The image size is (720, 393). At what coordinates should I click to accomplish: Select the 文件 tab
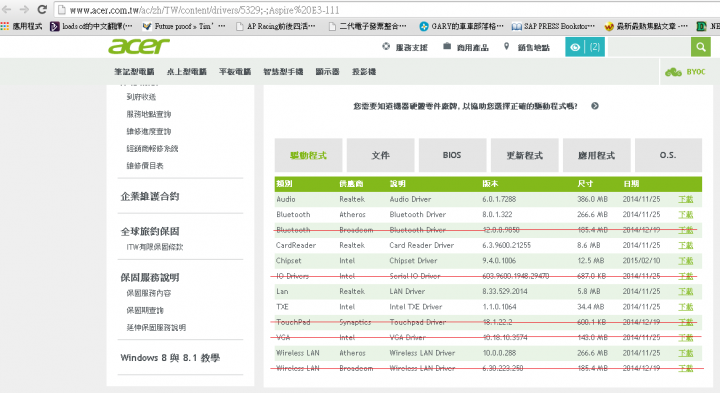tap(380, 155)
